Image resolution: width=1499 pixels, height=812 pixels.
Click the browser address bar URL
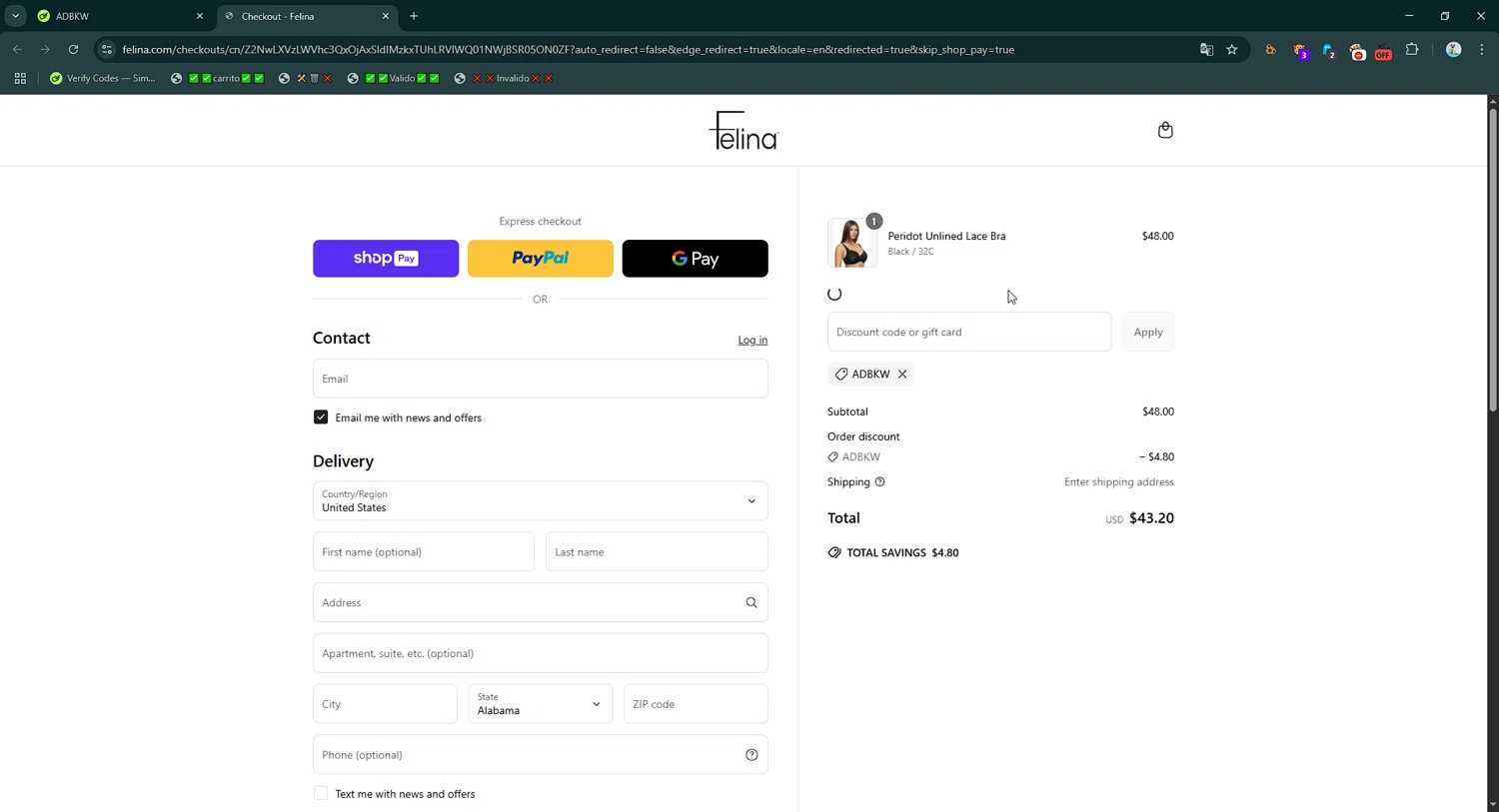568,49
